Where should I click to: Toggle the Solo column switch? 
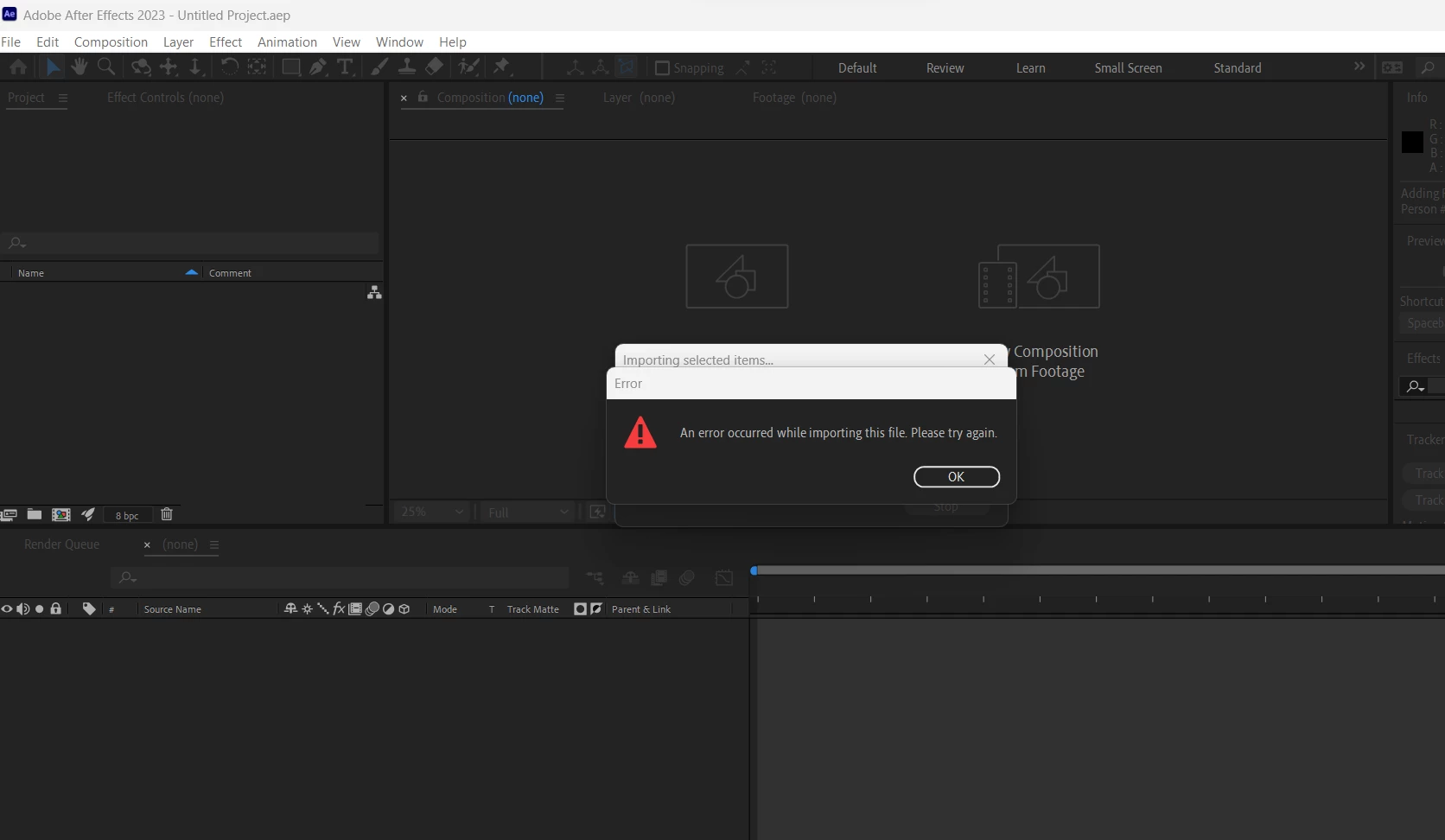(39, 609)
